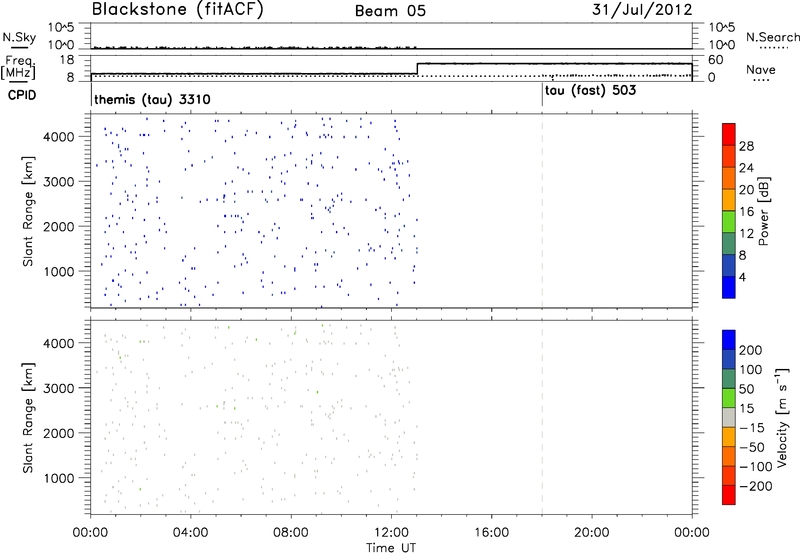Image resolution: width=800 pixels, height=554 pixels.
Task: Click the 16:00 time tick label
Action: (x=491, y=533)
